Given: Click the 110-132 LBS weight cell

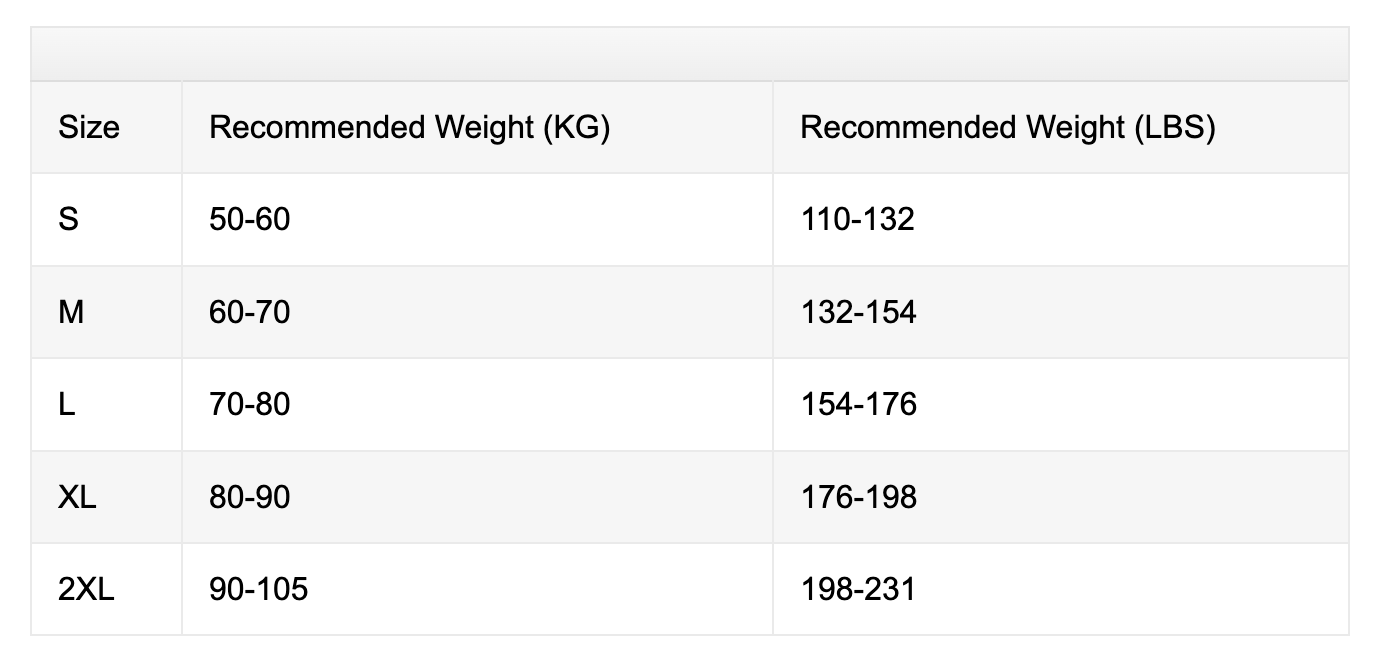Looking at the screenshot, I should [x=858, y=219].
